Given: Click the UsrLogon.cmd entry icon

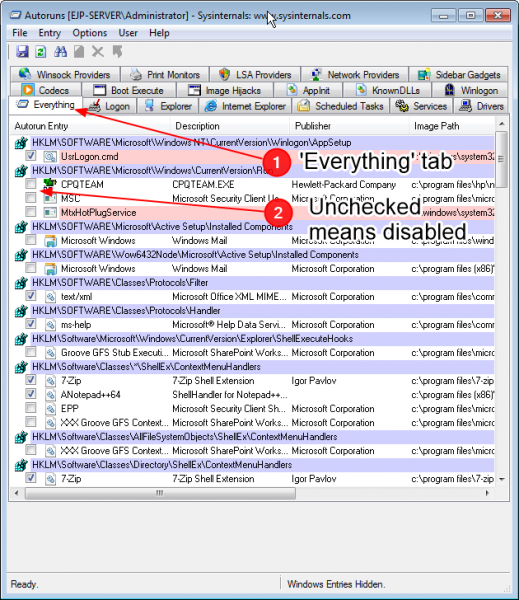Looking at the screenshot, I should (x=49, y=156).
